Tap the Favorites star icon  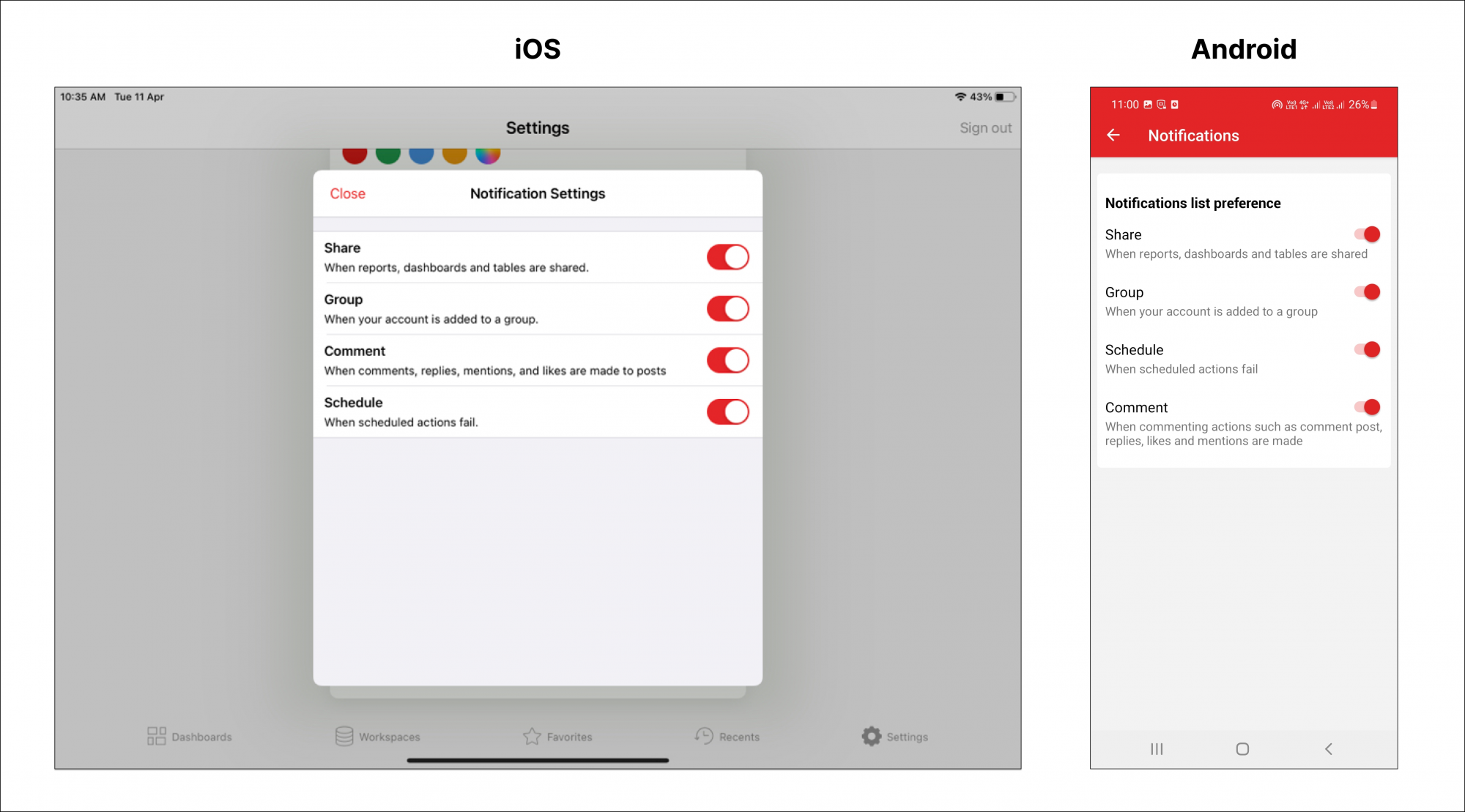(532, 736)
